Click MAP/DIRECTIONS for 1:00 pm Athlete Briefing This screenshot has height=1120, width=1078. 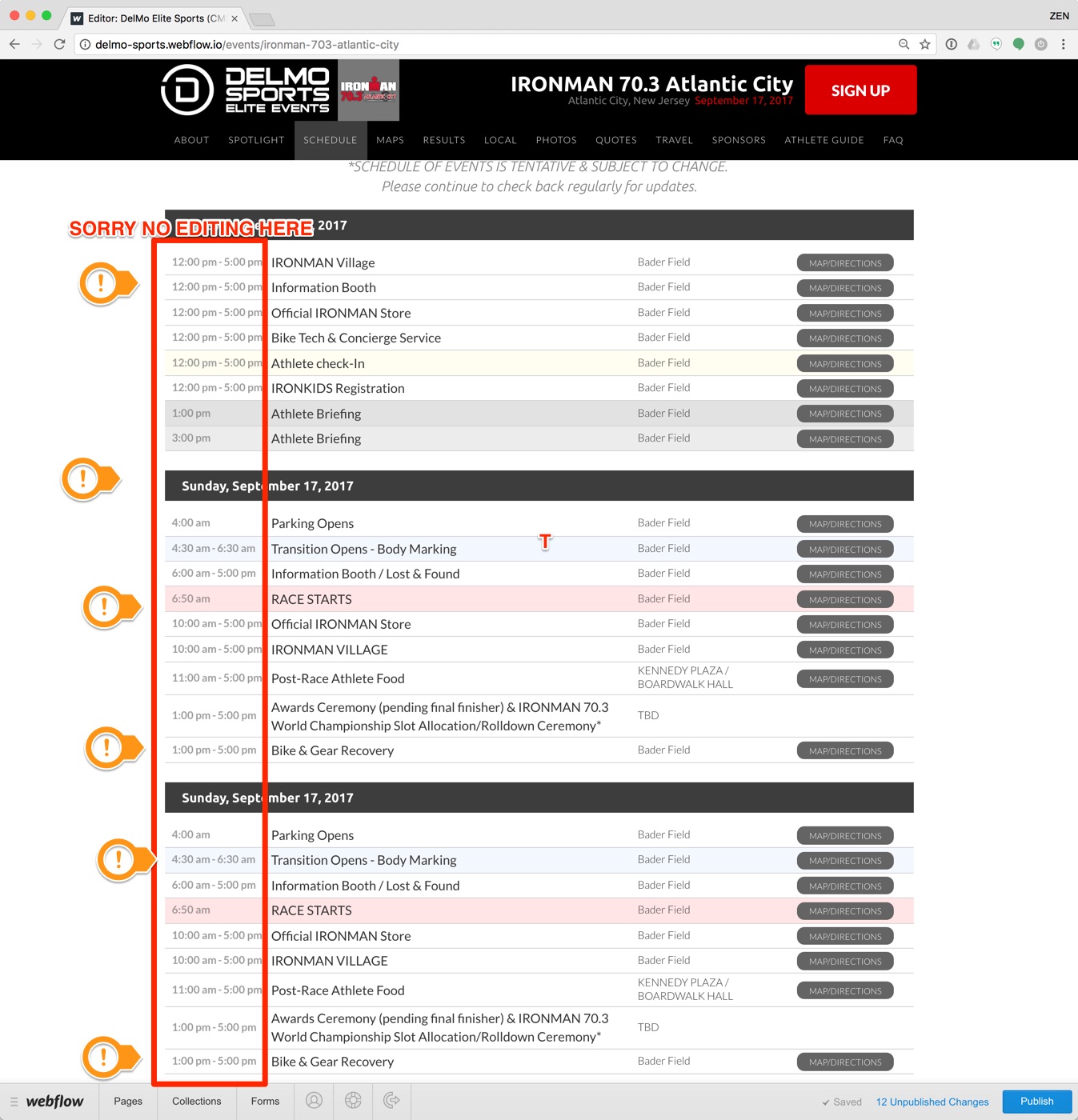point(845,414)
